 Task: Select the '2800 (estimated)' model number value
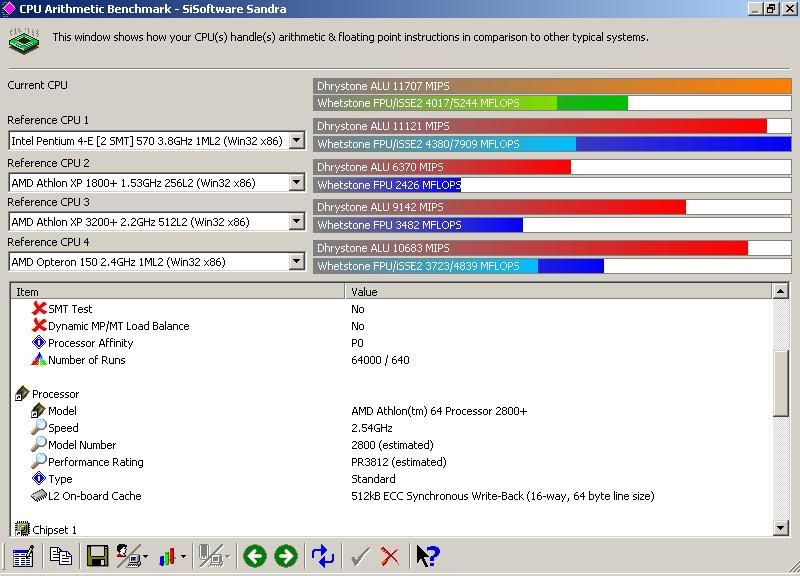[392, 445]
